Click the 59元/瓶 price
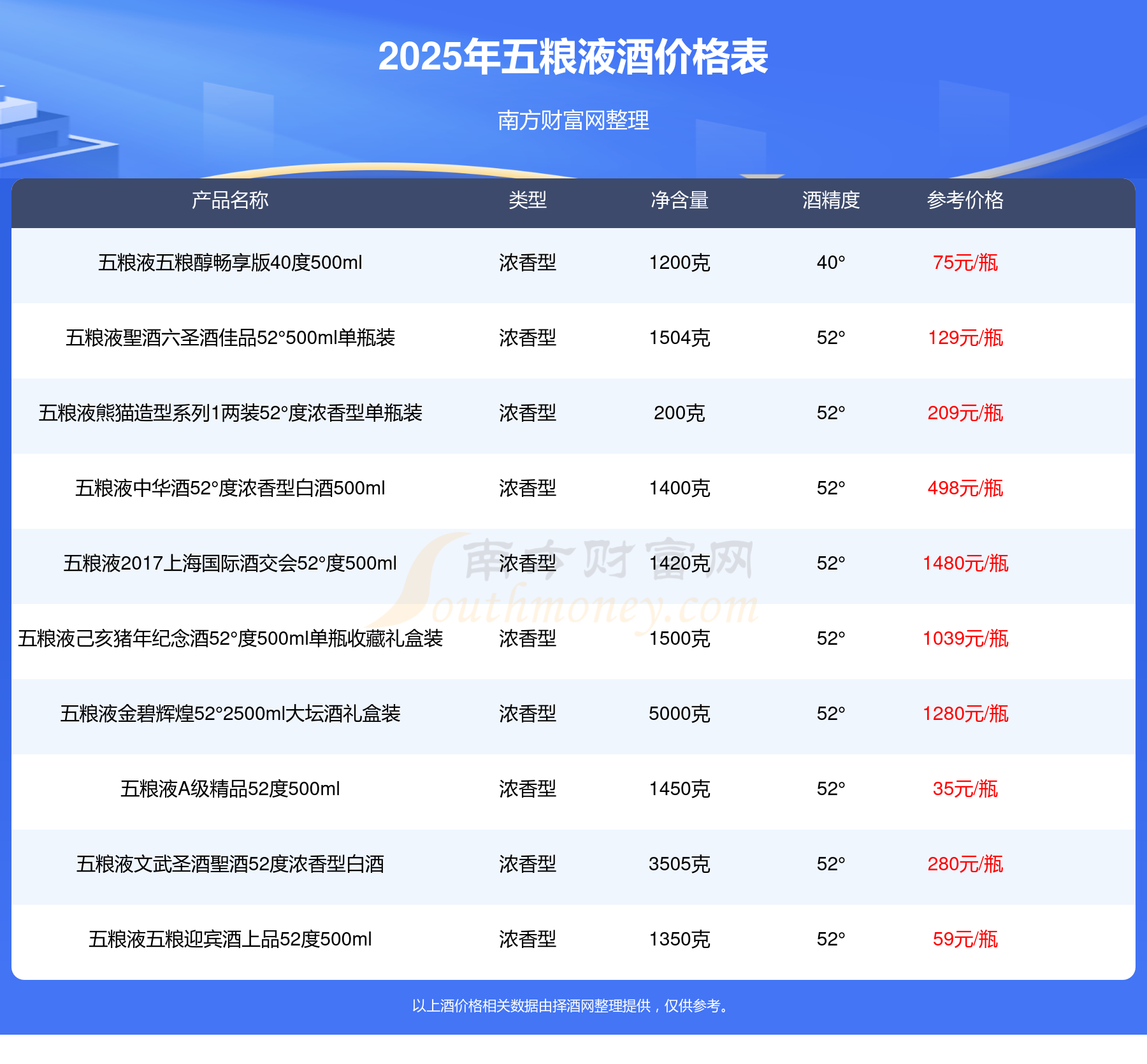This screenshot has height=1064, width=1147. click(965, 939)
